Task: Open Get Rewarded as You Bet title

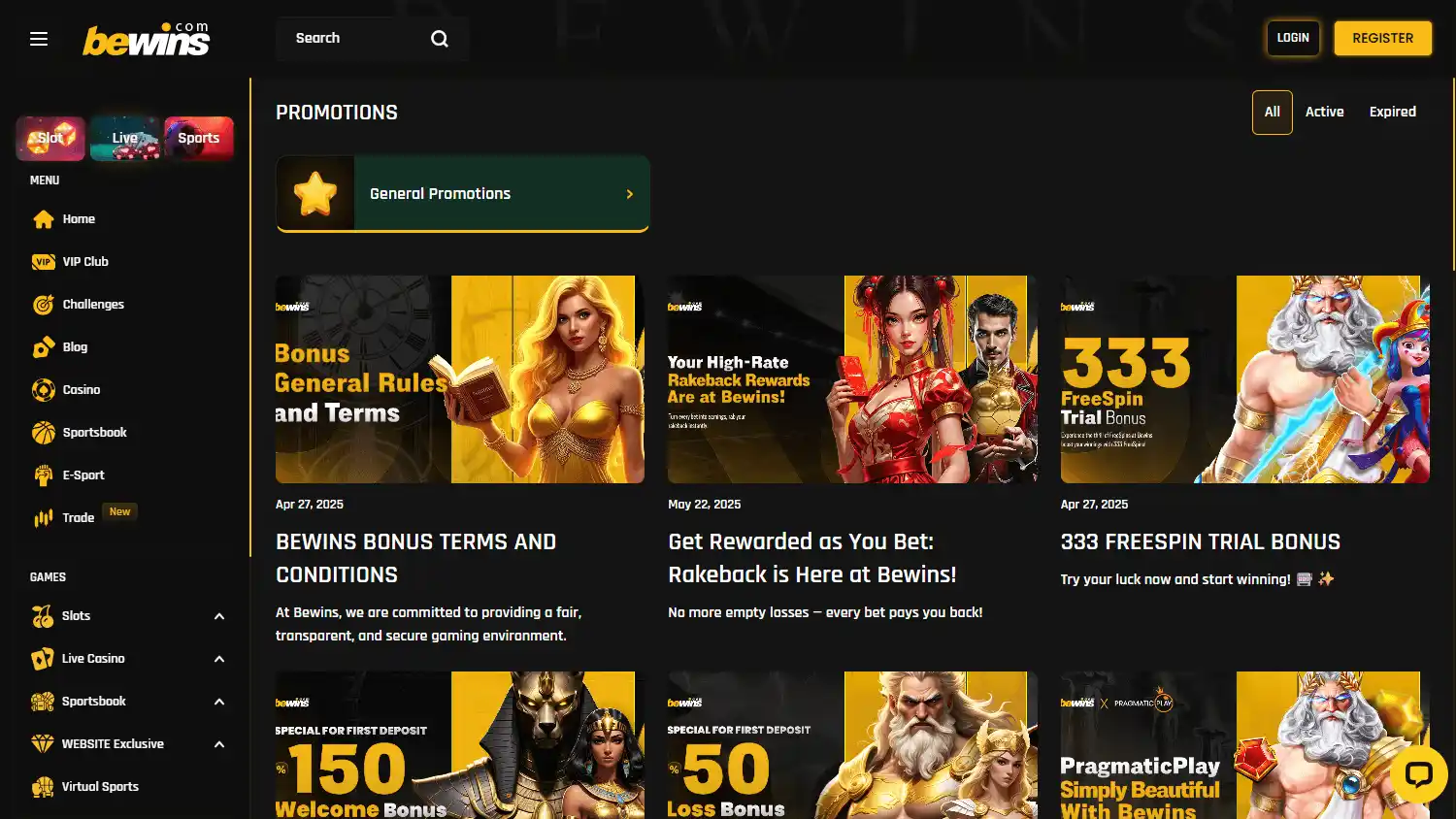Action: point(812,558)
